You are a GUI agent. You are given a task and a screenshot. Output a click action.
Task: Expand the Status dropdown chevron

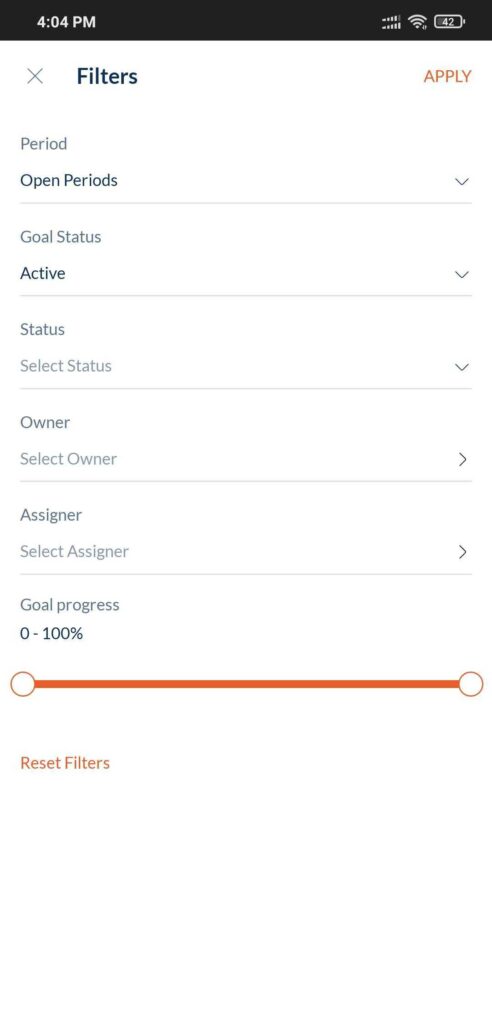[462, 366]
